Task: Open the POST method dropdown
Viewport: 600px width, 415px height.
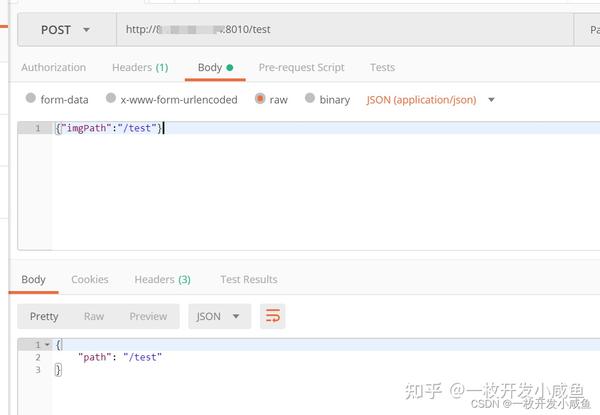Action: [67, 30]
